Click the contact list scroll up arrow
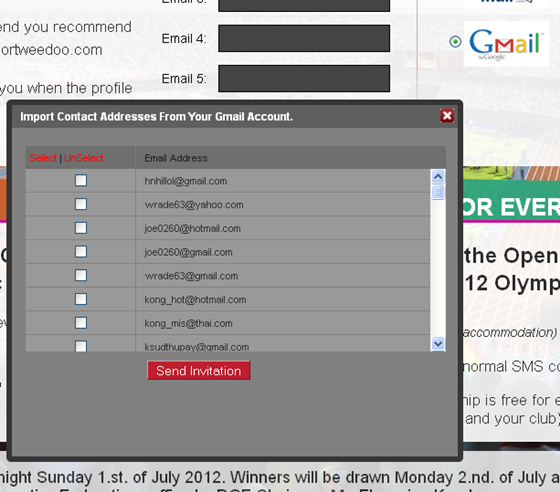 (438, 176)
